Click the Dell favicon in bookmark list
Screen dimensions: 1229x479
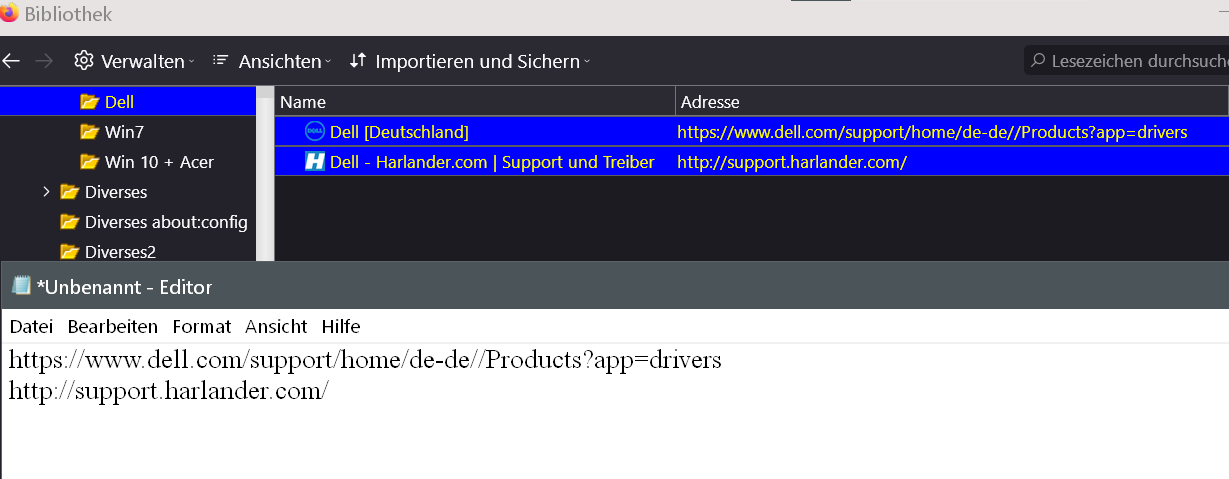click(x=314, y=132)
